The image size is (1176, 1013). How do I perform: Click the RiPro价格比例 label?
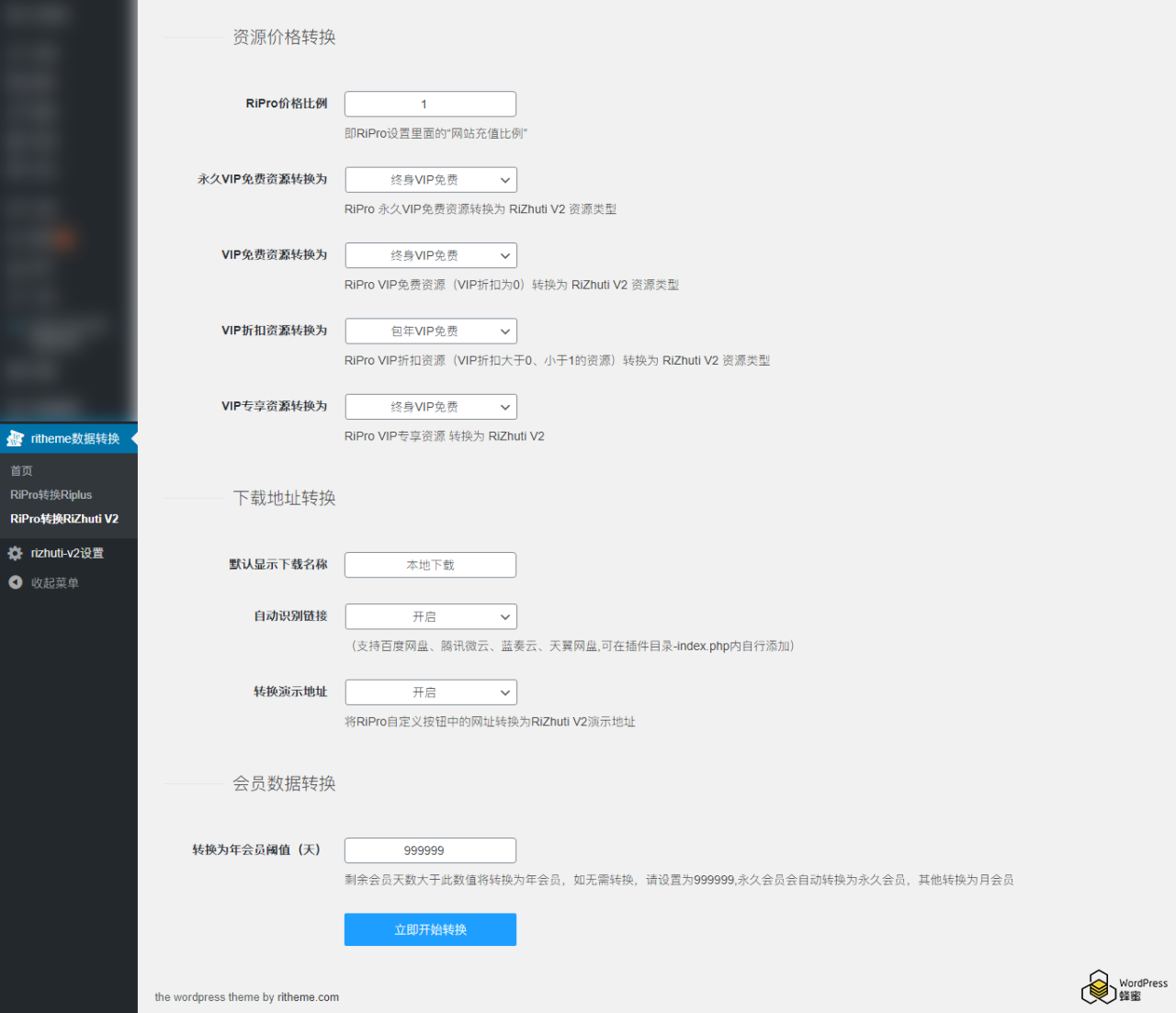pyautogui.click(x=287, y=103)
